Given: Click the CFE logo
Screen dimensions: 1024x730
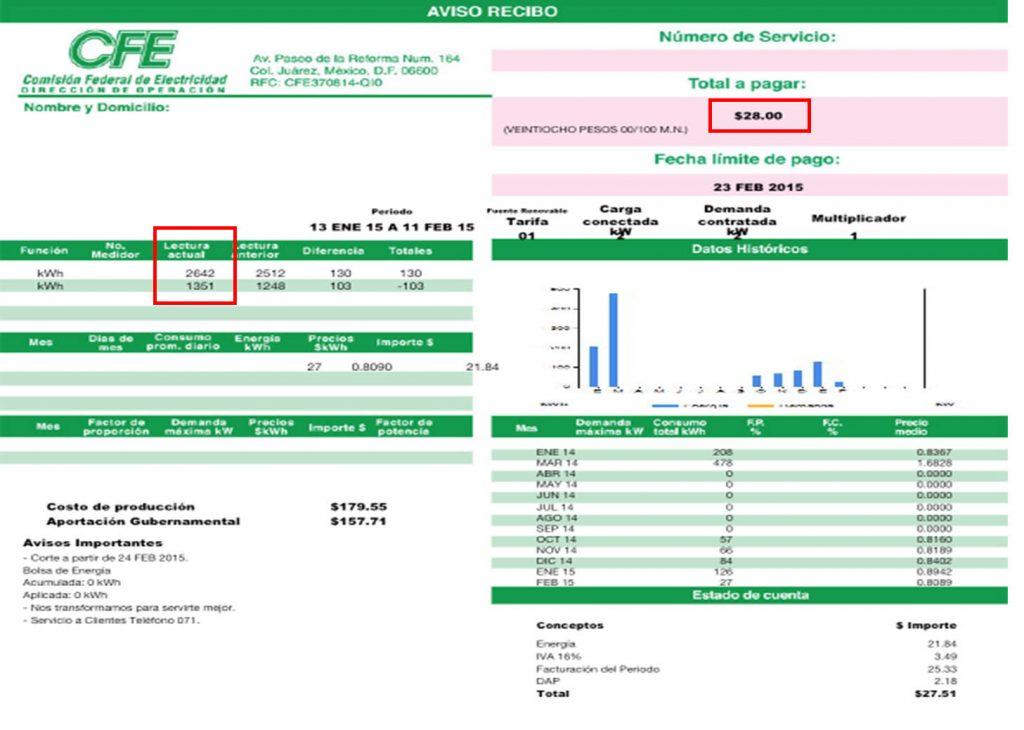Looking at the screenshot, I should pyautogui.click(x=122, y=49).
